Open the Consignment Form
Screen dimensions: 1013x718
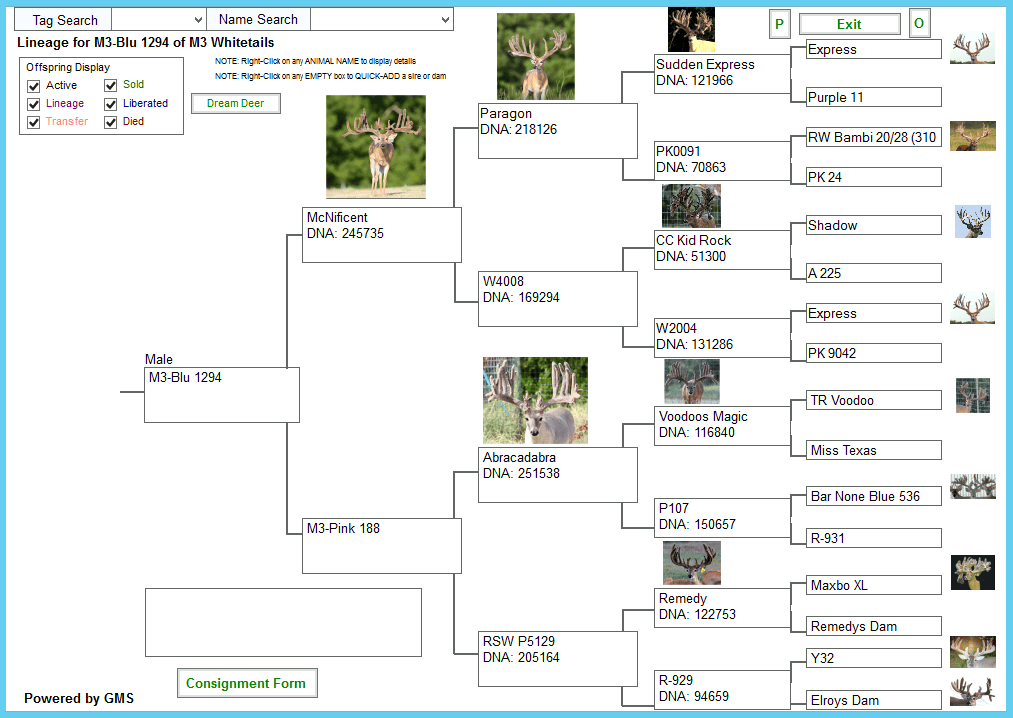(246, 684)
